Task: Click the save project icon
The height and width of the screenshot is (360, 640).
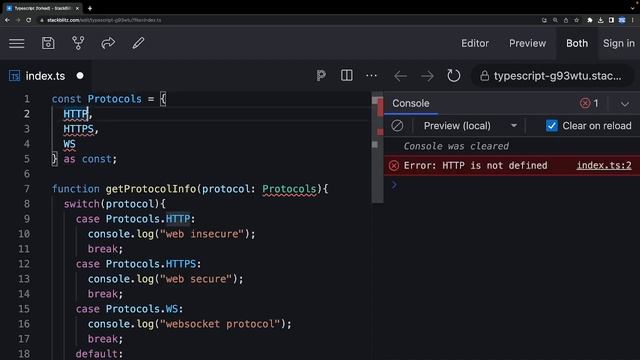Action: pos(48,43)
